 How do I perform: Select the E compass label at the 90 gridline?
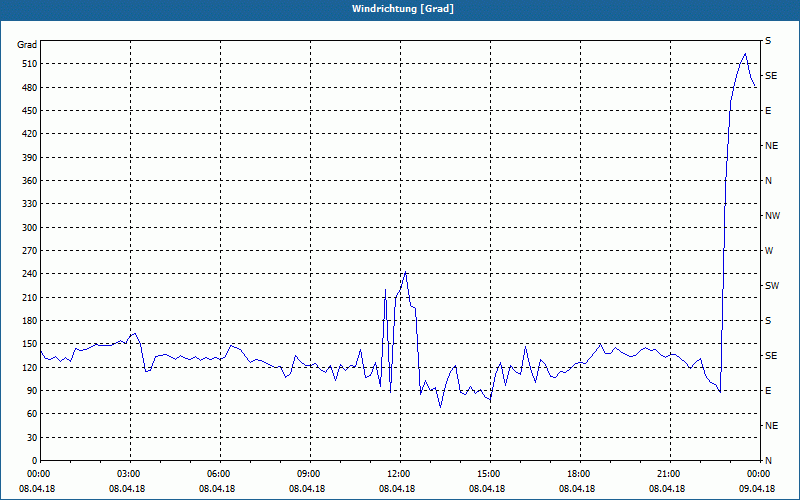coord(768,391)
